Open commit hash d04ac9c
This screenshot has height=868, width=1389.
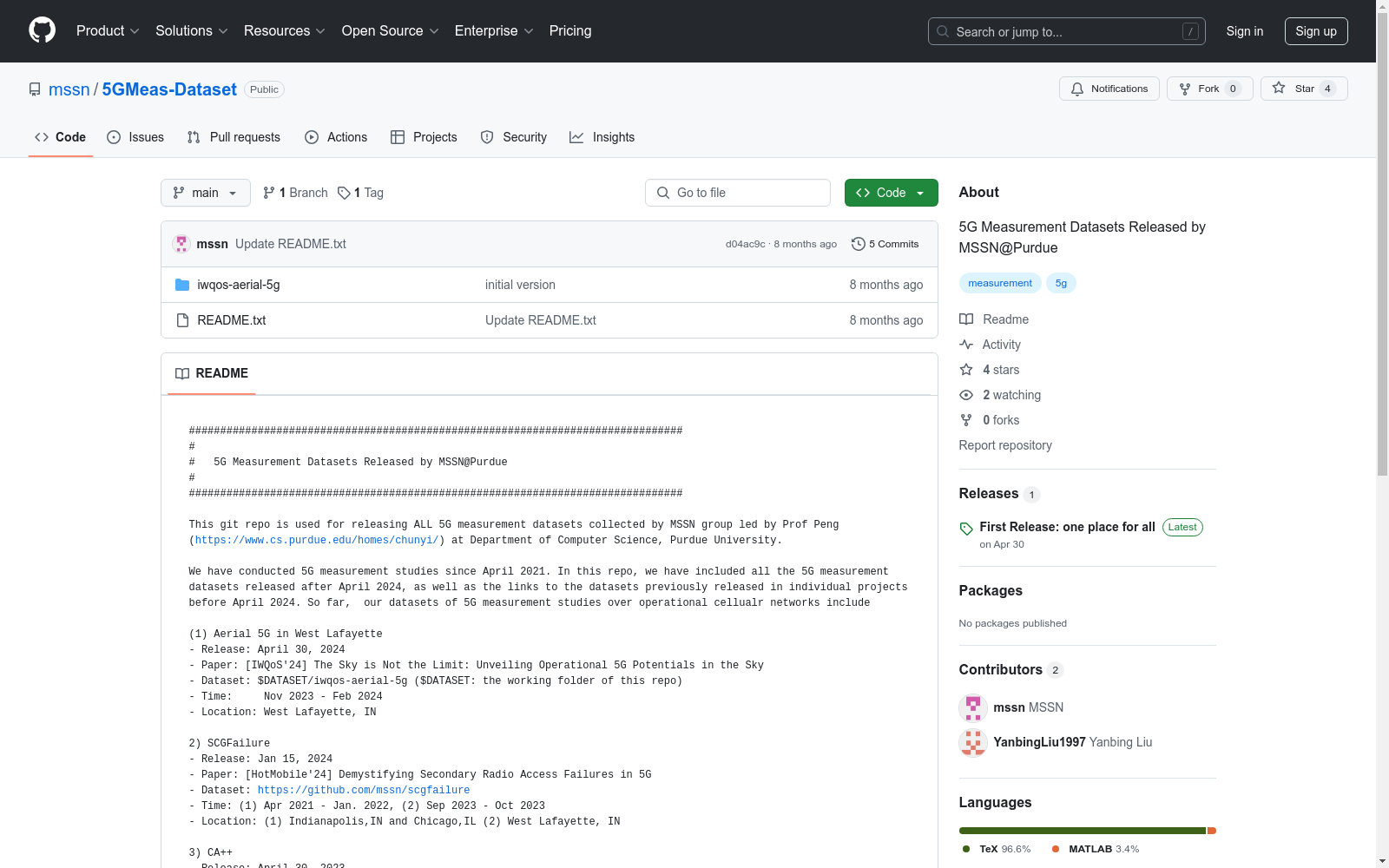745,244
